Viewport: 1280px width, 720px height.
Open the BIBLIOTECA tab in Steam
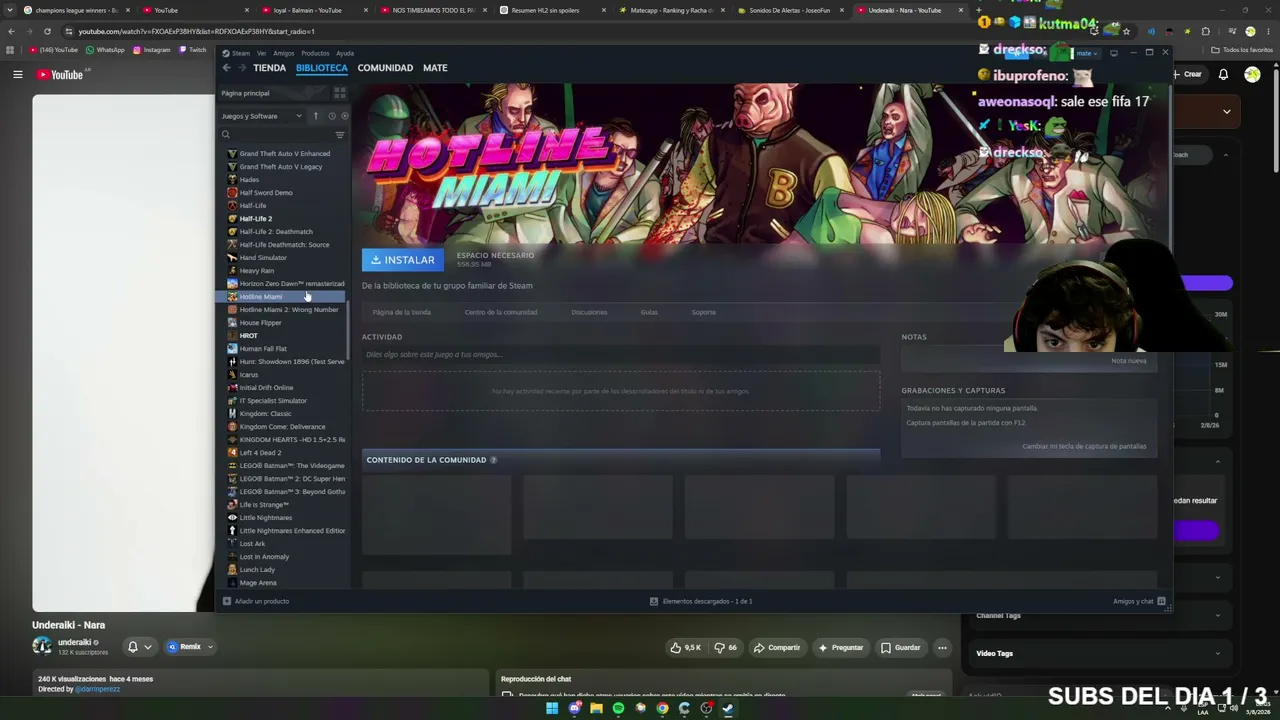coord(322,68)
